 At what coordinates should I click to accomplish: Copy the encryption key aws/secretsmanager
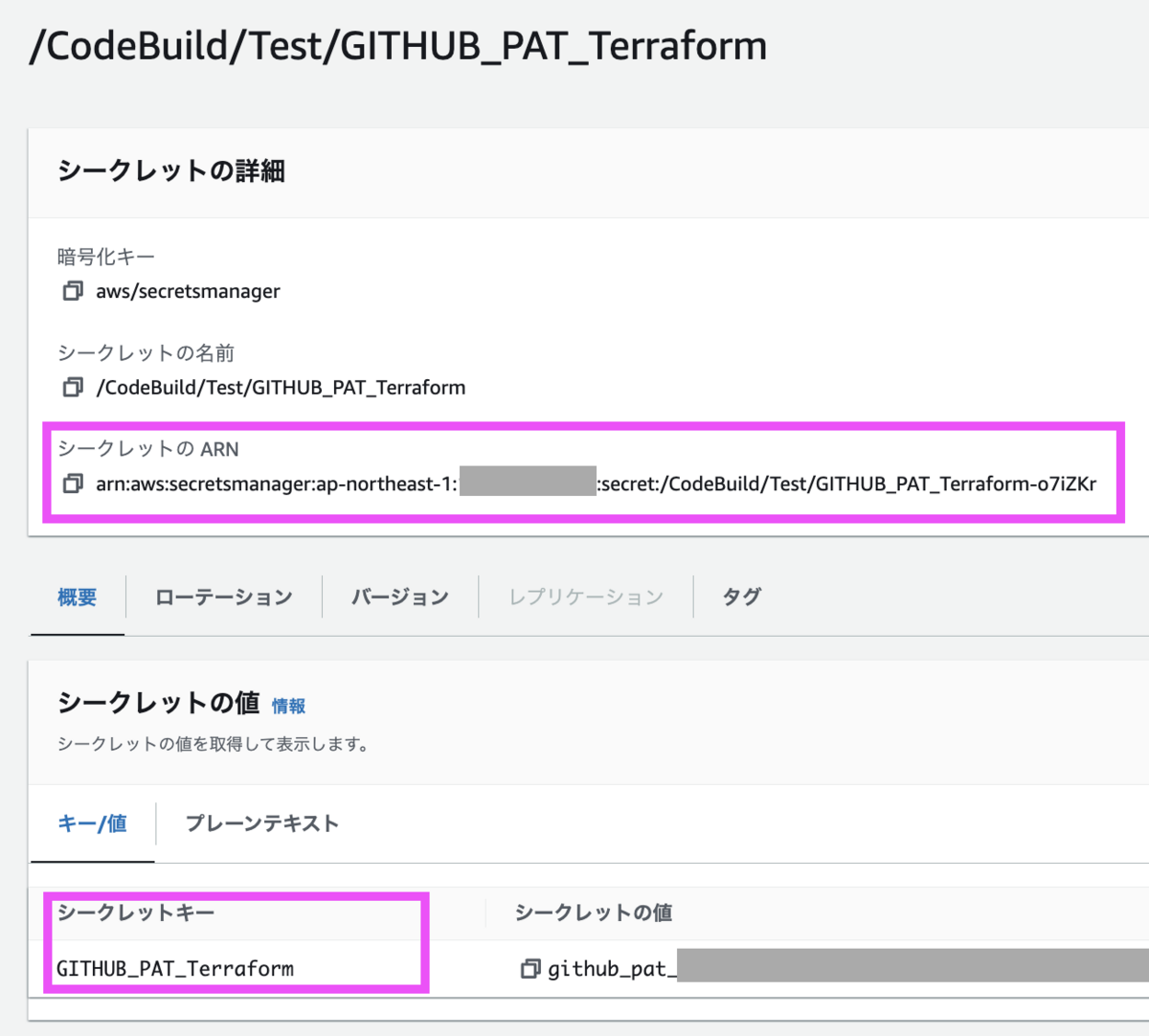73,291
